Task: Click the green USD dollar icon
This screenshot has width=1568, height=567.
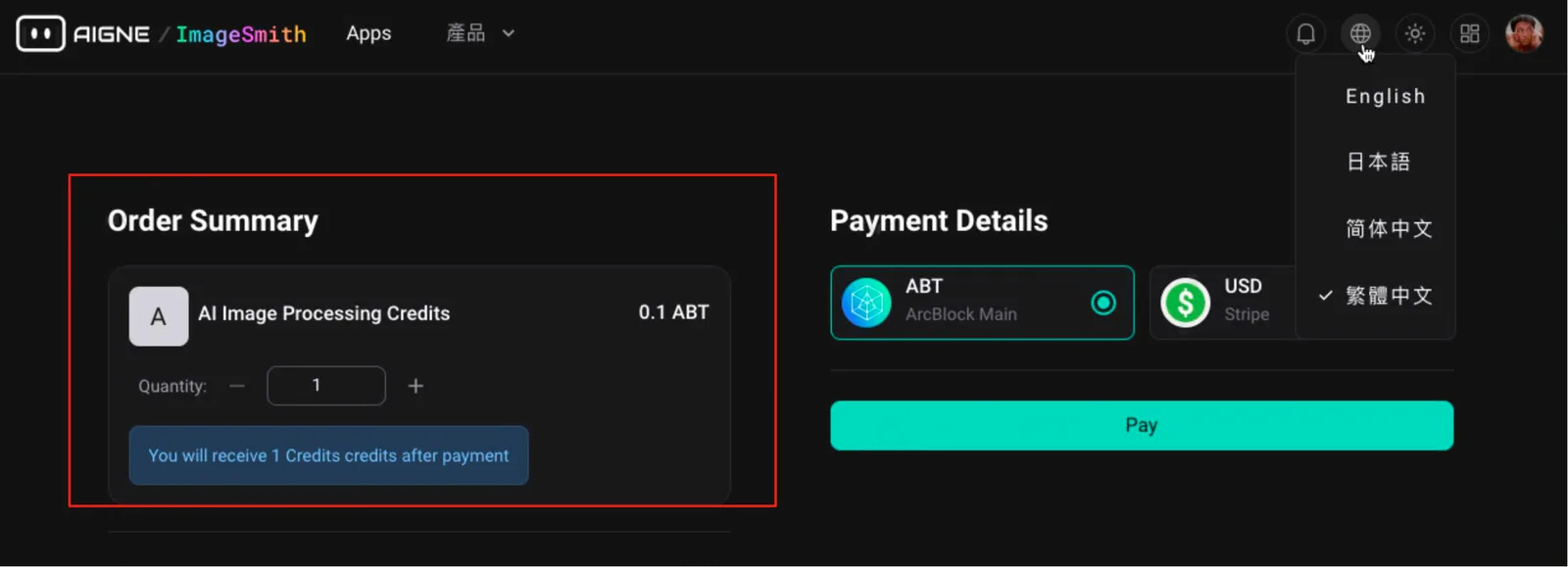Action: pos(1185,303)
